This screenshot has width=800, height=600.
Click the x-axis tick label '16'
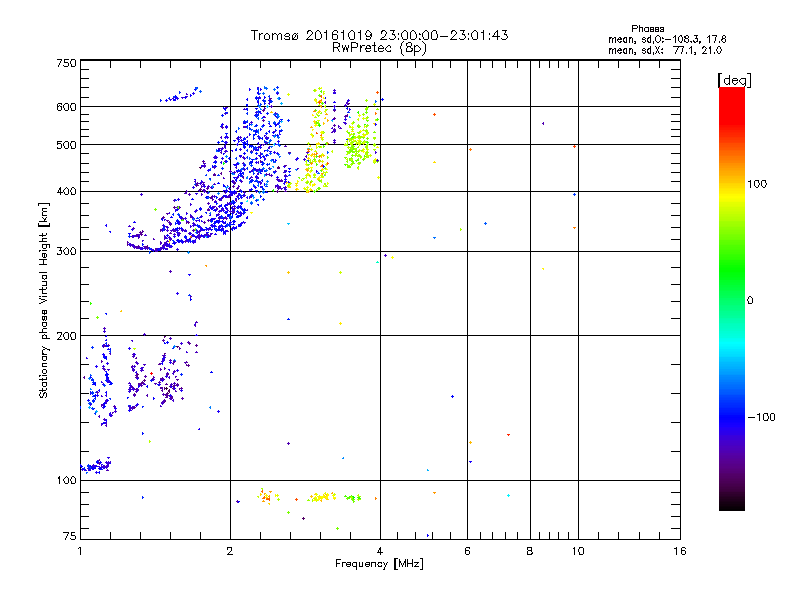tap(680, 551)
